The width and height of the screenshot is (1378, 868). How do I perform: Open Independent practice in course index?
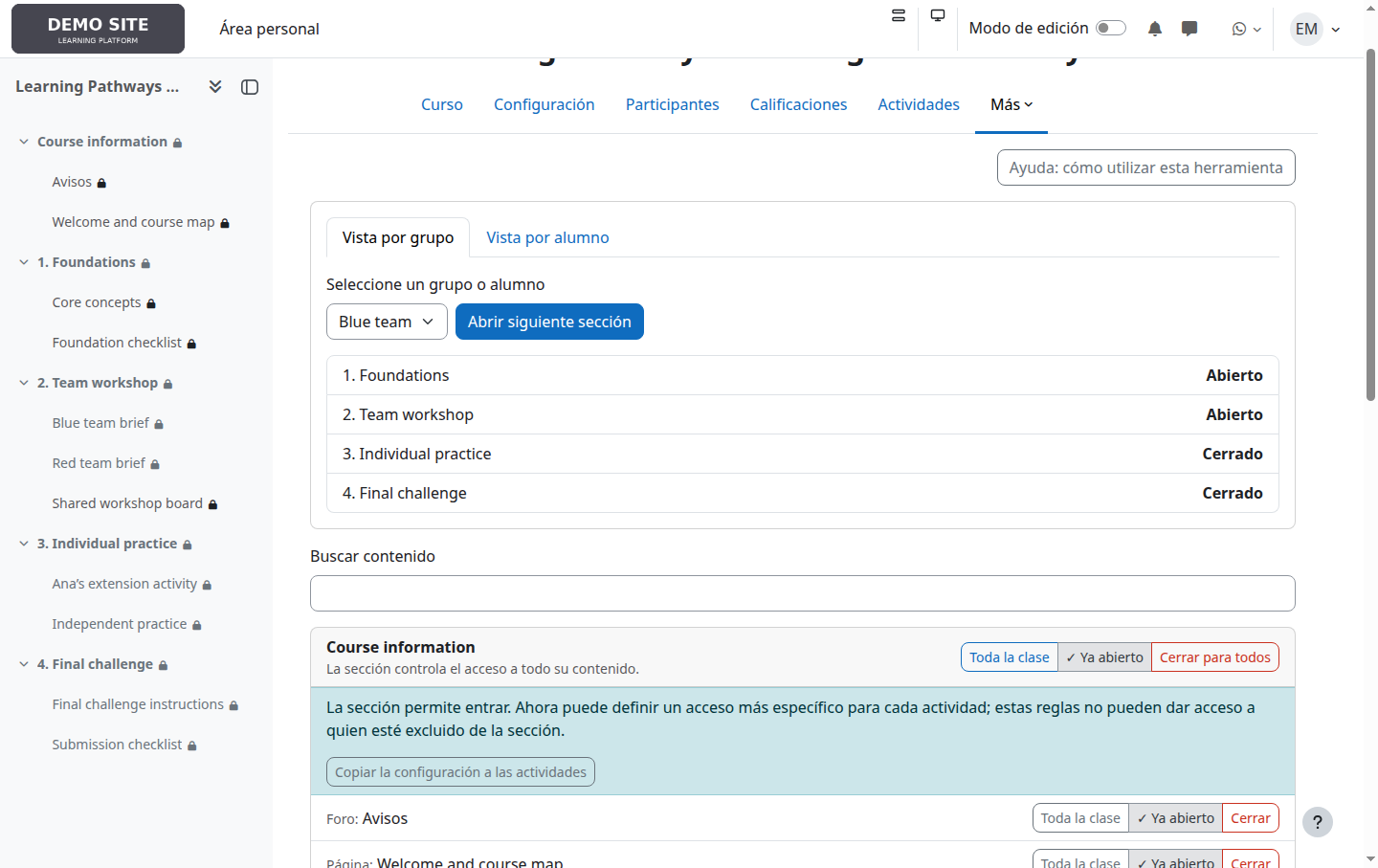(120, 624)
